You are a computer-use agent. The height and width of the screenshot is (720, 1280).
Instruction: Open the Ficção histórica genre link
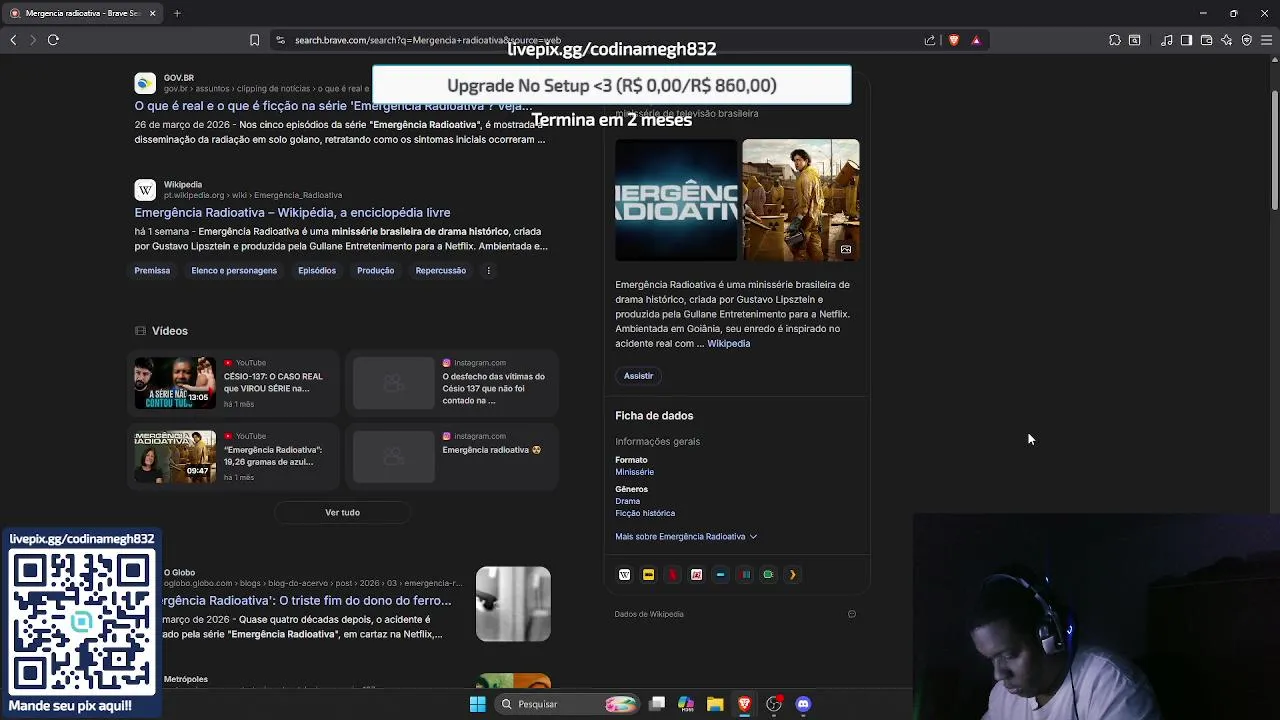click(645, 513)
